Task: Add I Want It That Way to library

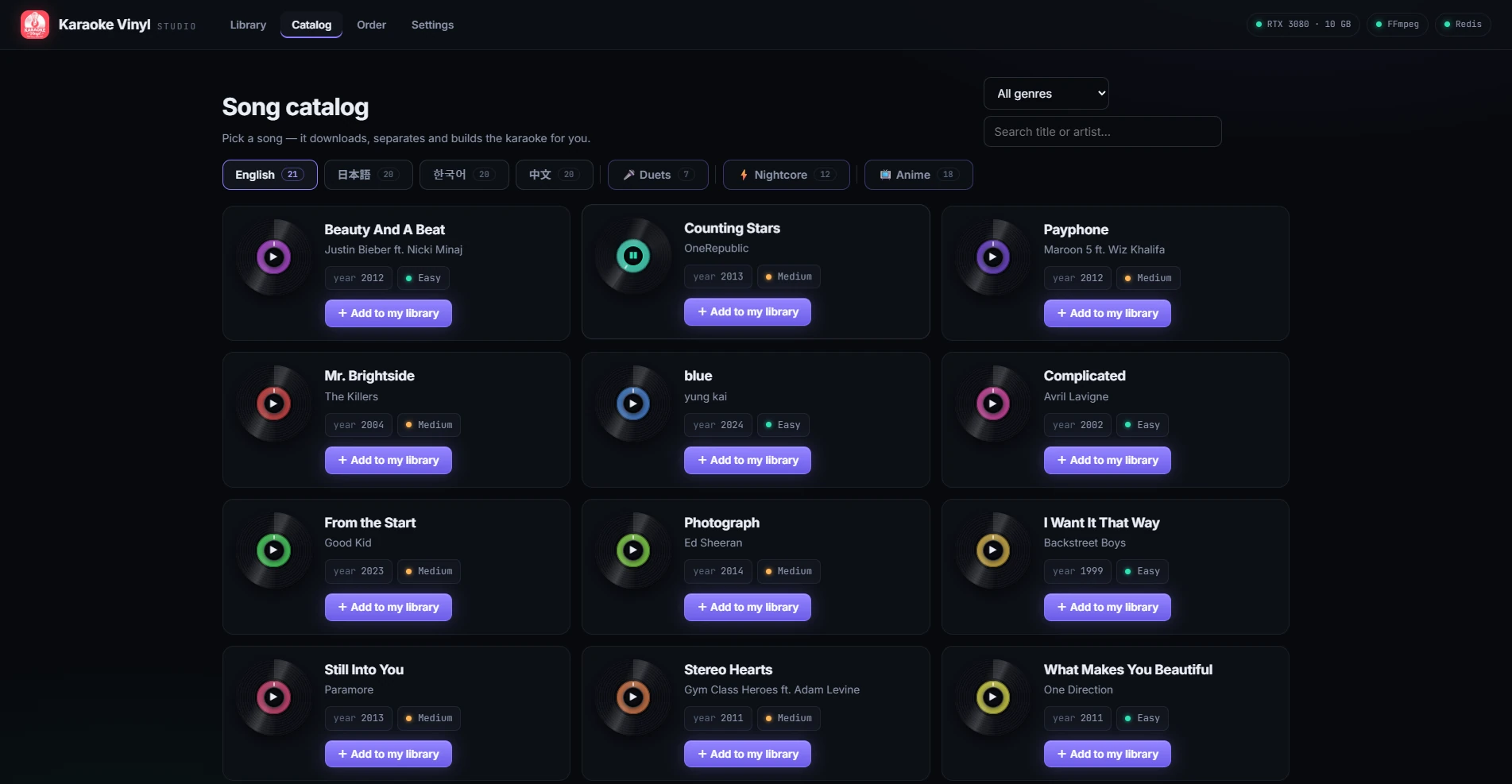Action: pos(1108,607)
